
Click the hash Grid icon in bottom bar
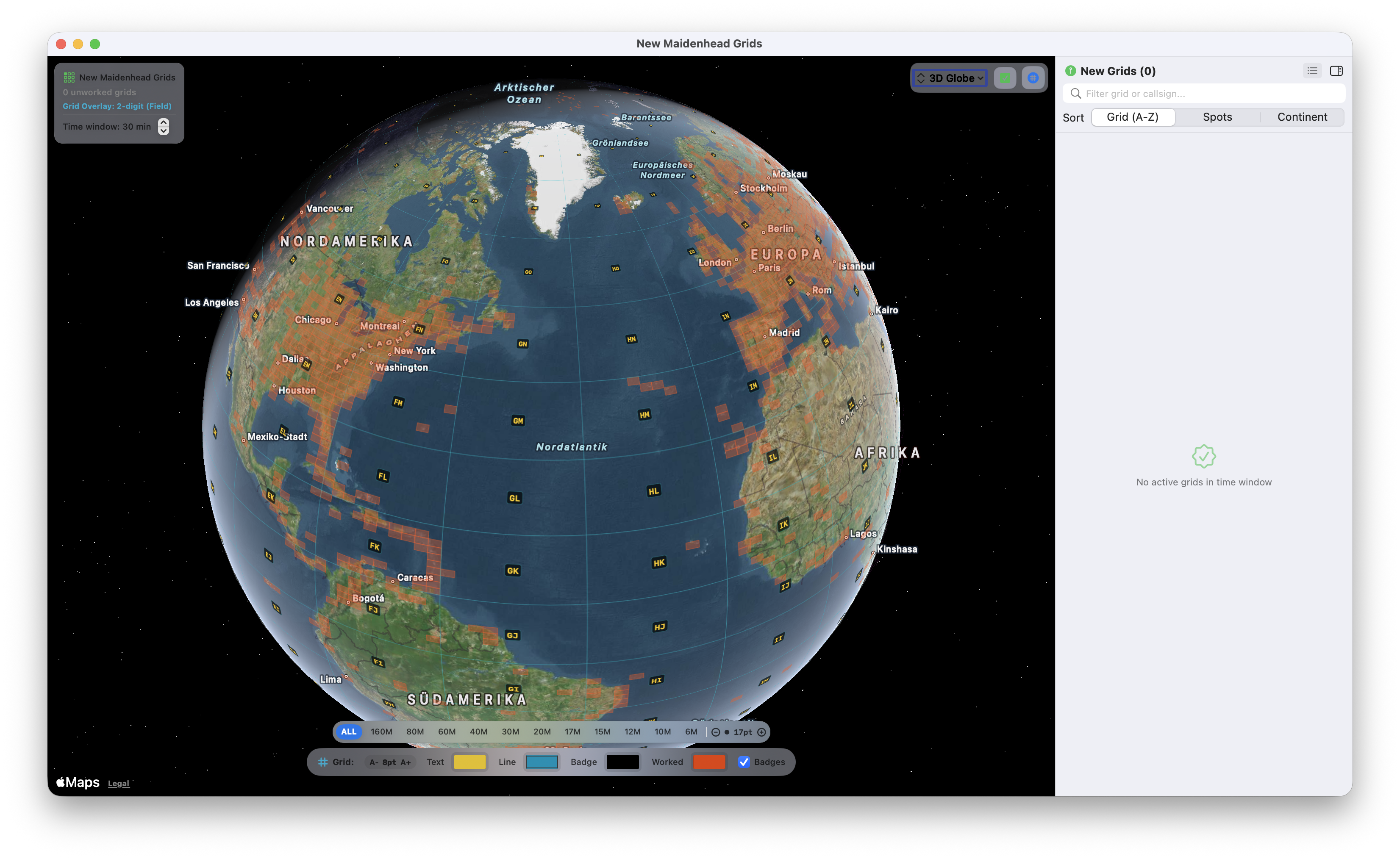(323, 762)
